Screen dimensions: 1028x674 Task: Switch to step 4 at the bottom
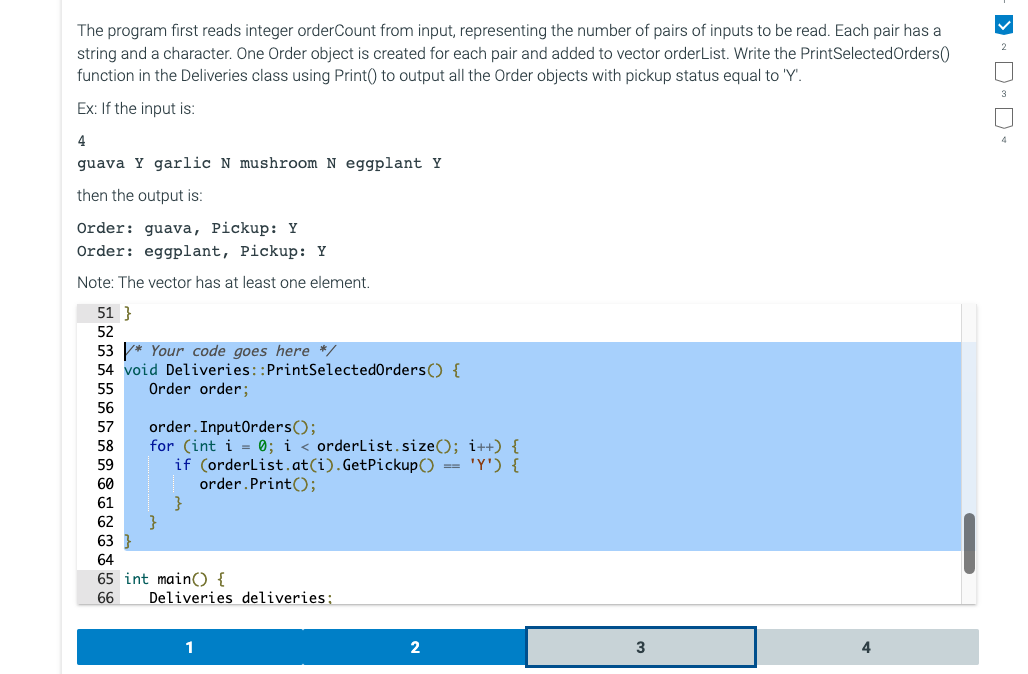tap(866, 647)
